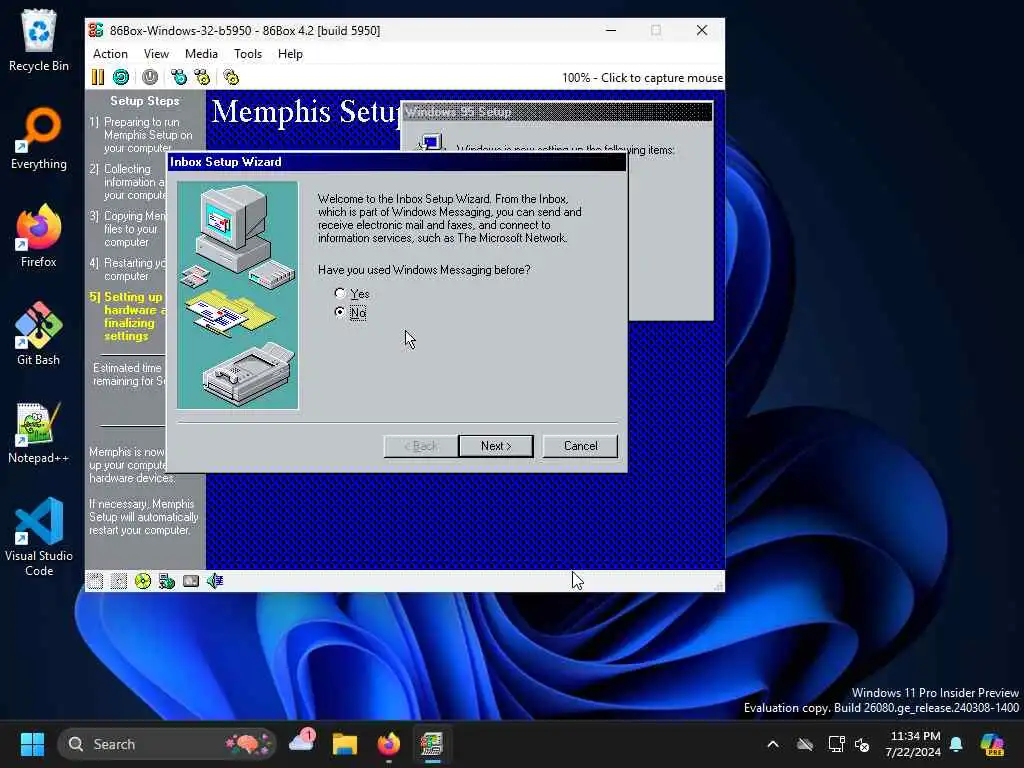
Task: Send Ctrl+Alt+Del via toolbar icon
Action: pos(178,77)
